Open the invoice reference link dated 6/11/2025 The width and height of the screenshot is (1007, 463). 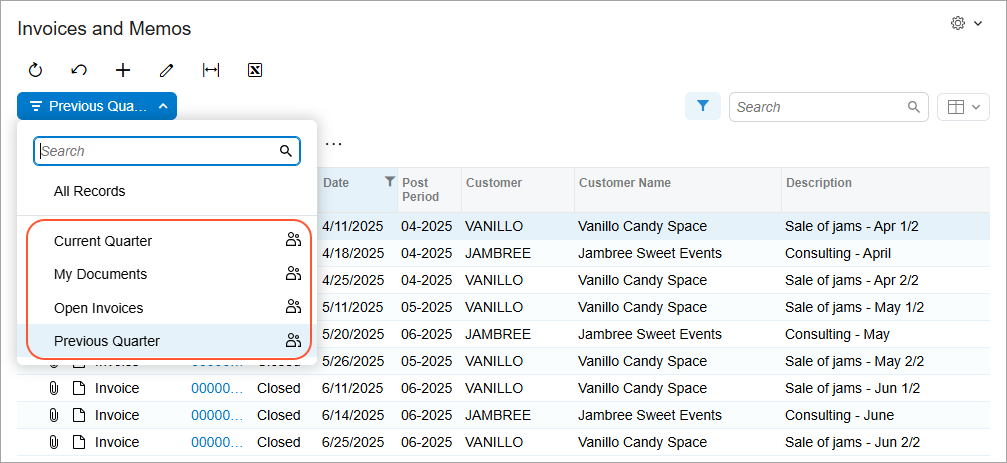coord(216,388)
